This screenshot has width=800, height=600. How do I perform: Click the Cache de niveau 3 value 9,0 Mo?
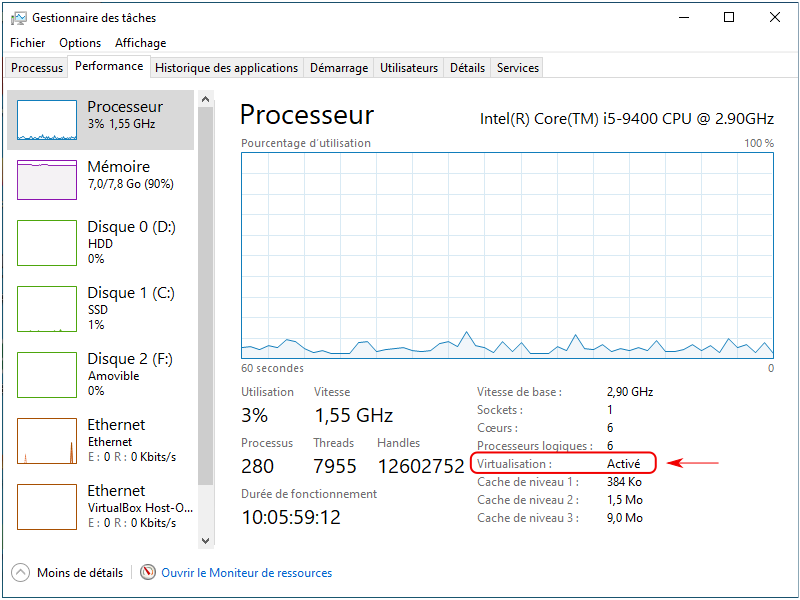click(x=625, y=518)
